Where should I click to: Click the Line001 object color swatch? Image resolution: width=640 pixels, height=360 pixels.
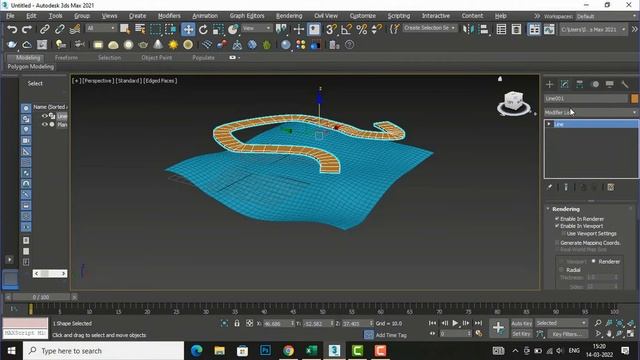[x=634, y=98]
